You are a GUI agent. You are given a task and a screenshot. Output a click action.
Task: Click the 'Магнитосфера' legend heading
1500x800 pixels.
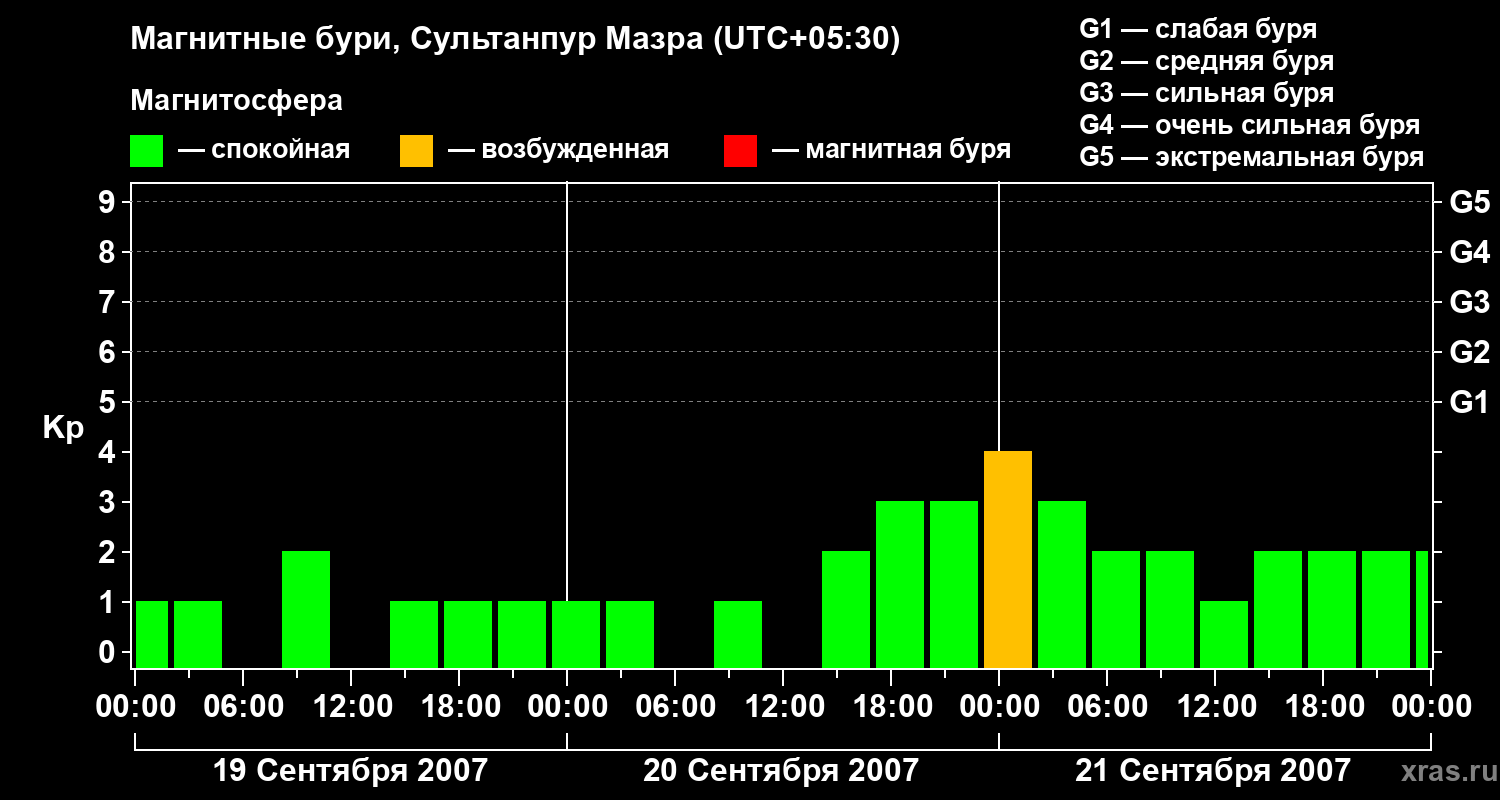tap(236, 101)
